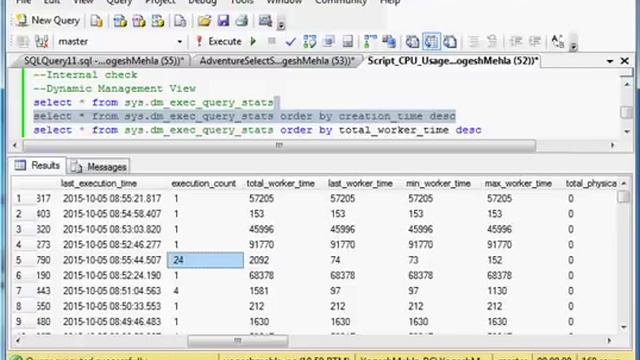This screenshot has height=360, width=640.
Task: Toggle the highlighted Results to Grid button
Action: point(431,42)
